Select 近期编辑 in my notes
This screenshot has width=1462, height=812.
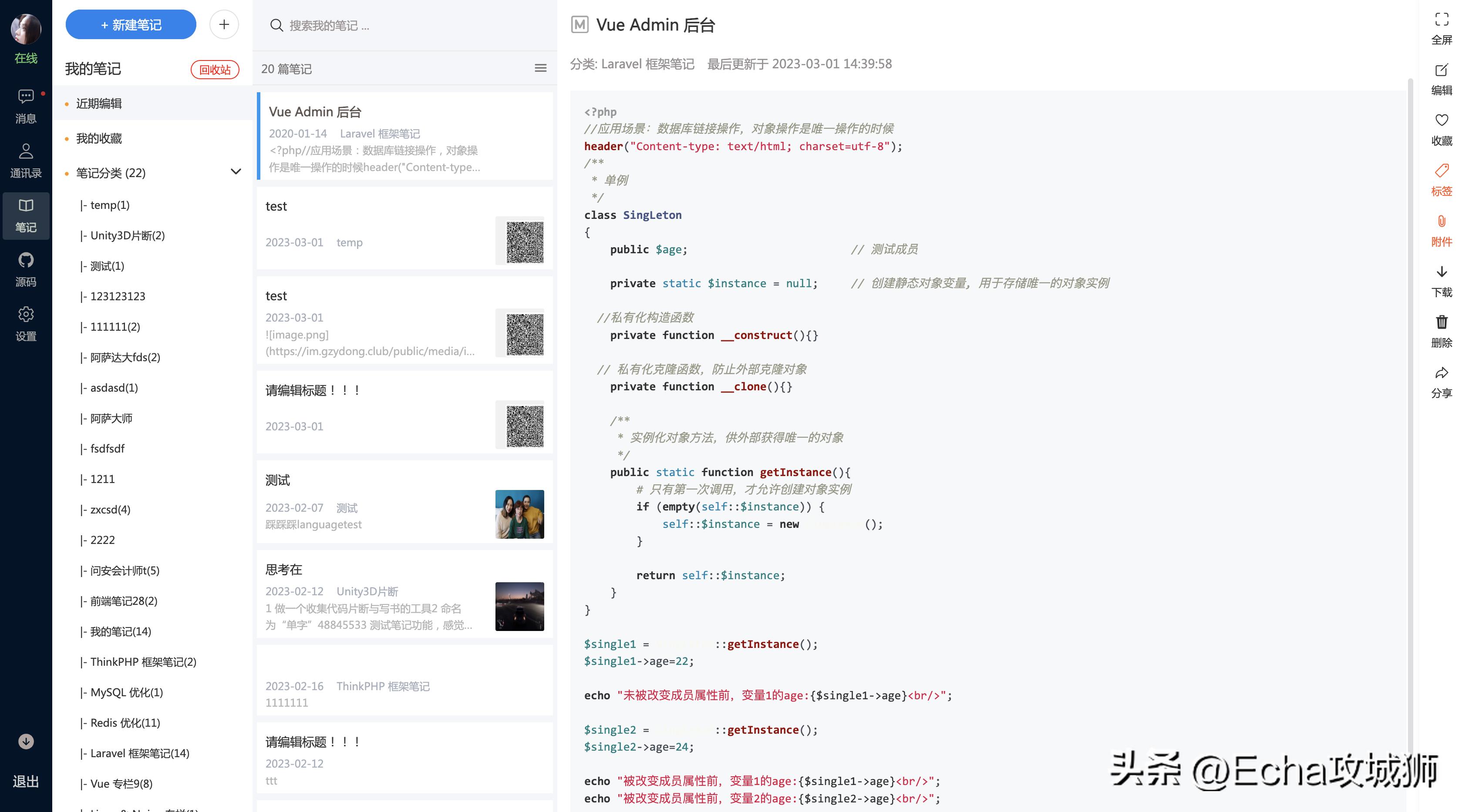[99, 103]
